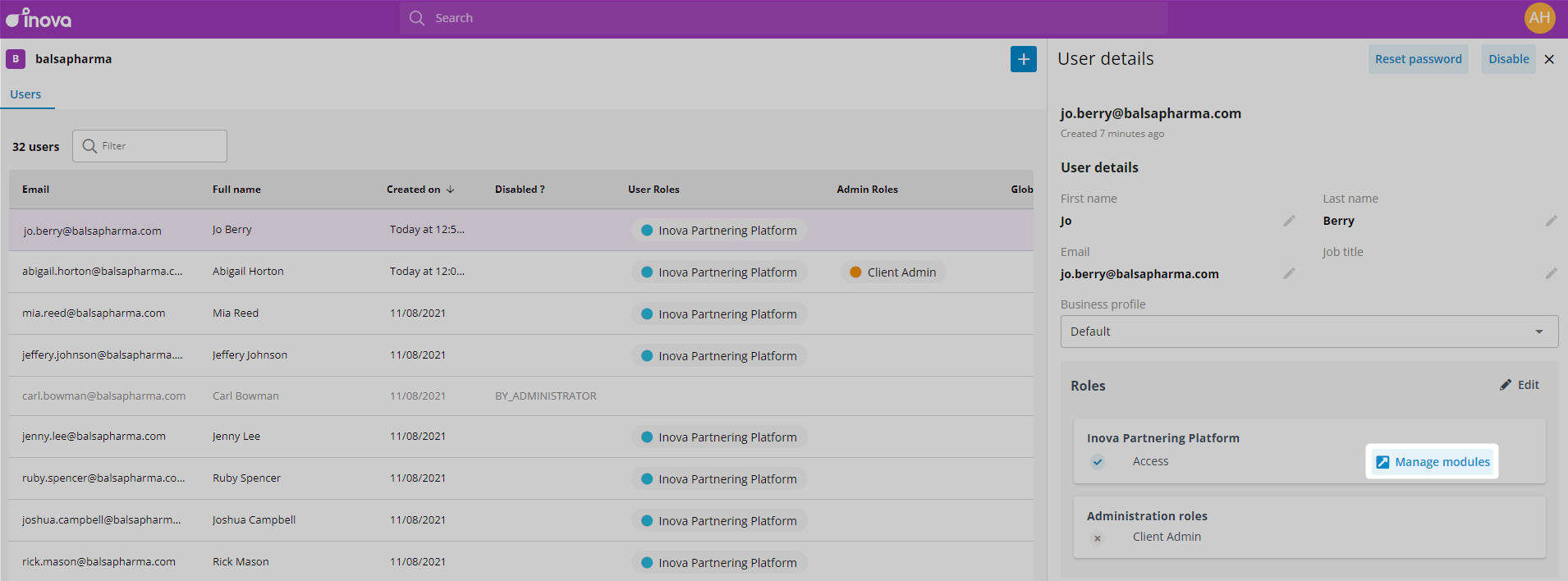
Task: Open the Business profile dropdown
Action: 1309,332
